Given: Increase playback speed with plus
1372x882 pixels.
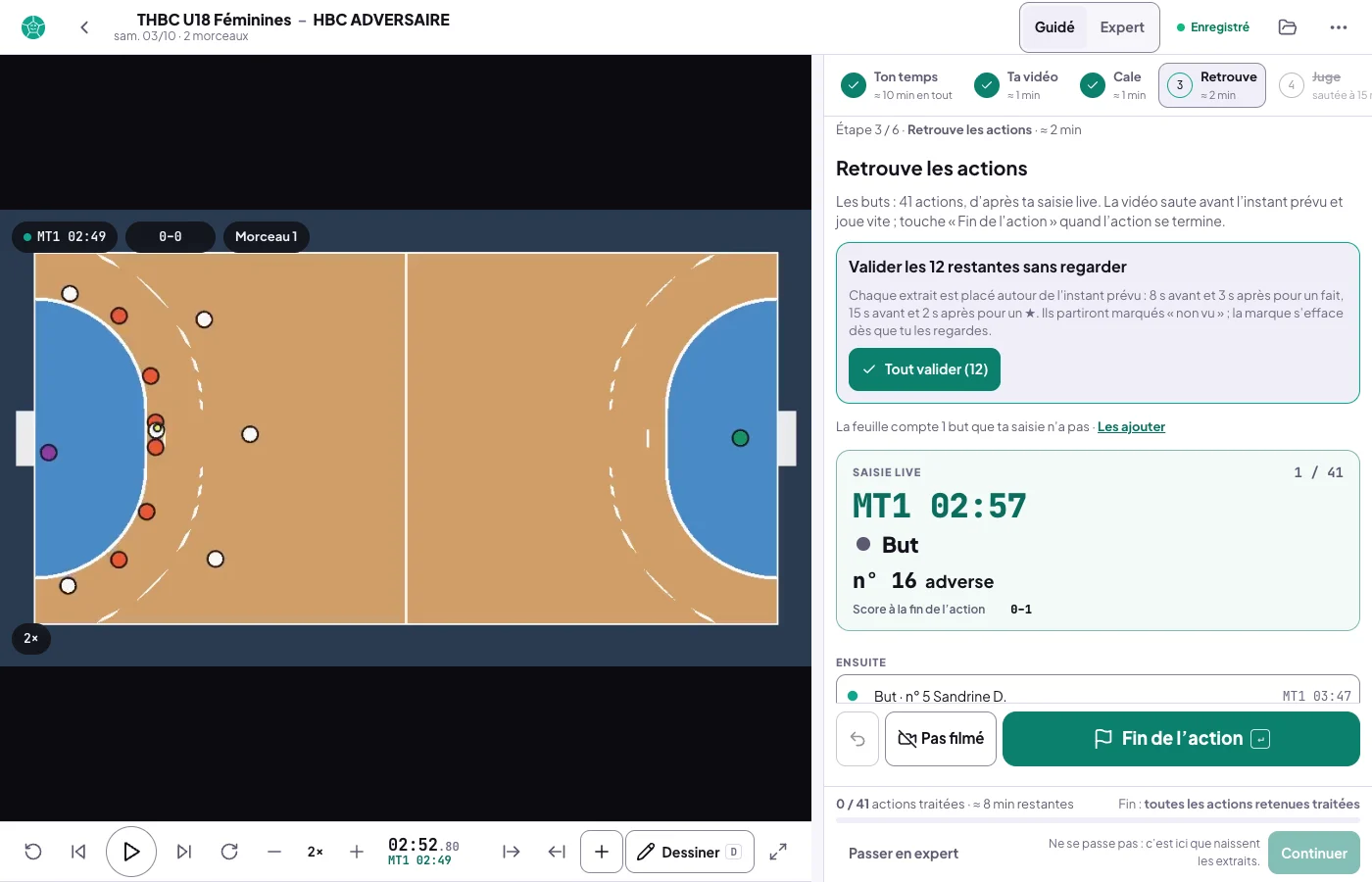Looking at the screenshot, I should (x=357, y=852).
